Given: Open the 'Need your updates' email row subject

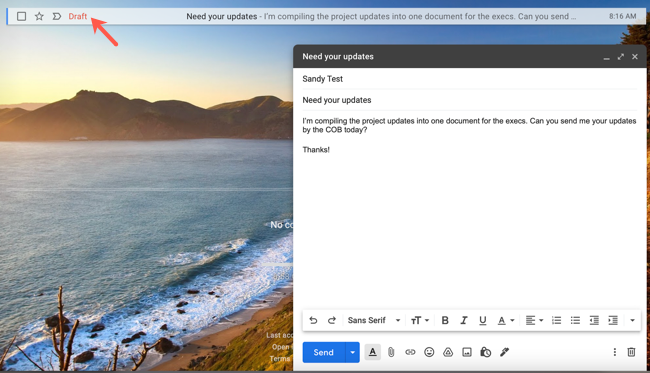Looking at the screenshot, I should 221,16.
